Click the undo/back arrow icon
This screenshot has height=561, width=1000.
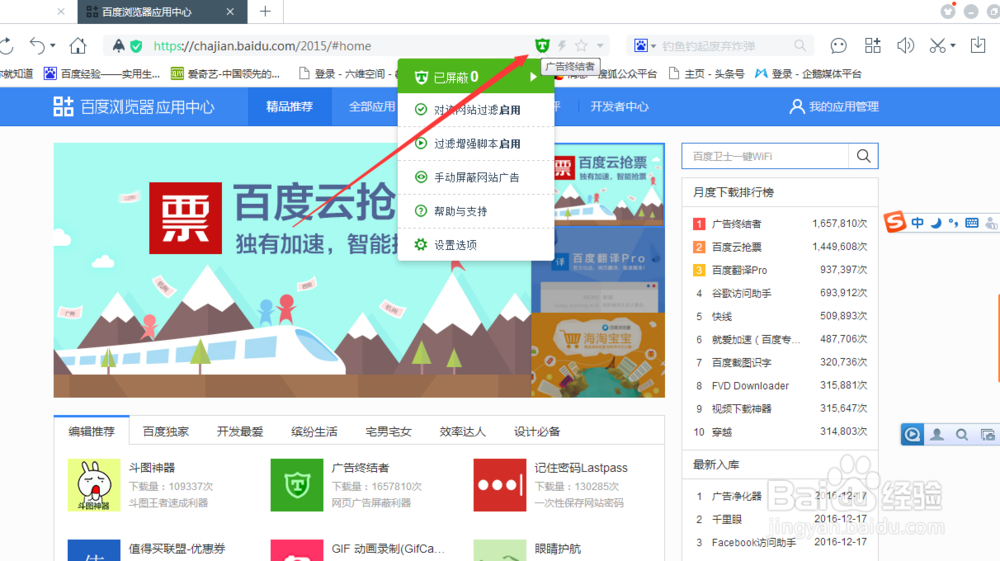click(x=37, y=46)
